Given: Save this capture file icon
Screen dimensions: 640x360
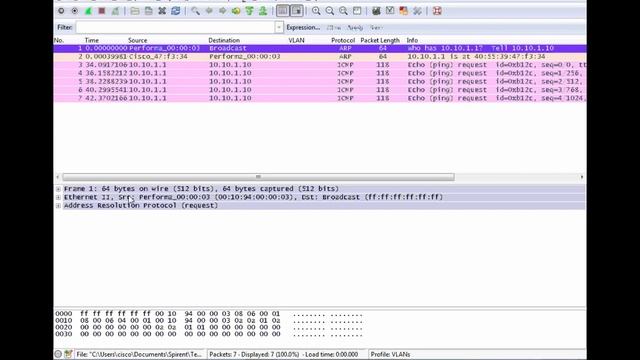Looking at the screenshot, I should [x=149, y=11].
